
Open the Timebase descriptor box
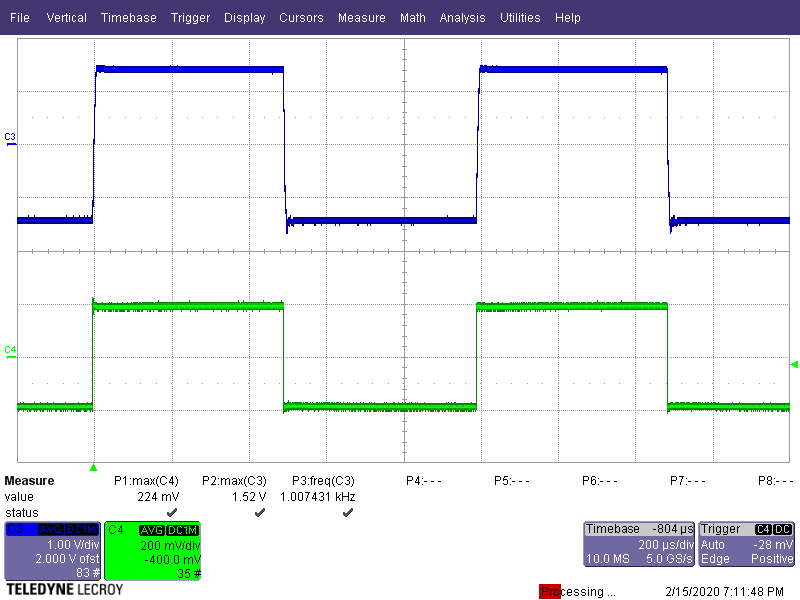(639, 544)
